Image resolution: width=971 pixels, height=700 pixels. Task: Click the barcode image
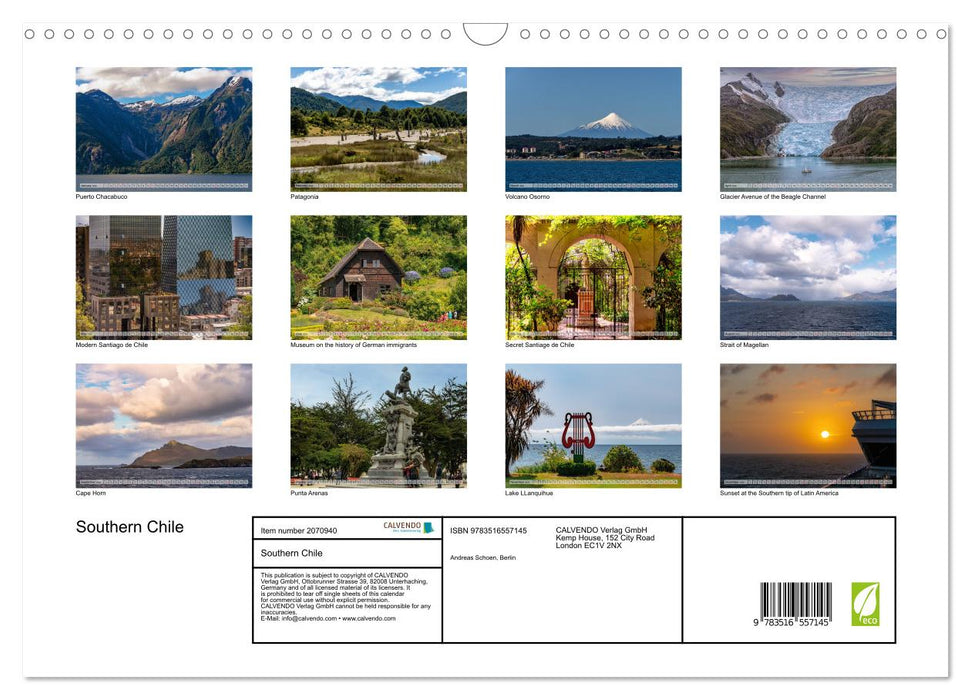795,604
